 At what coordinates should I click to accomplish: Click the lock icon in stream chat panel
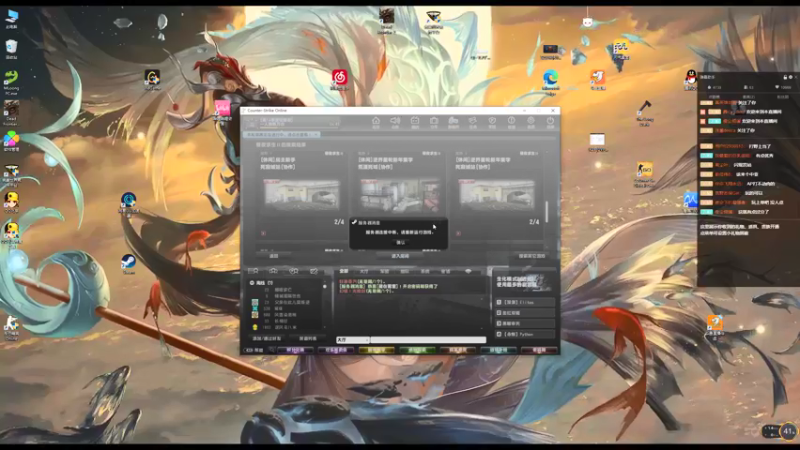(785, 77)
